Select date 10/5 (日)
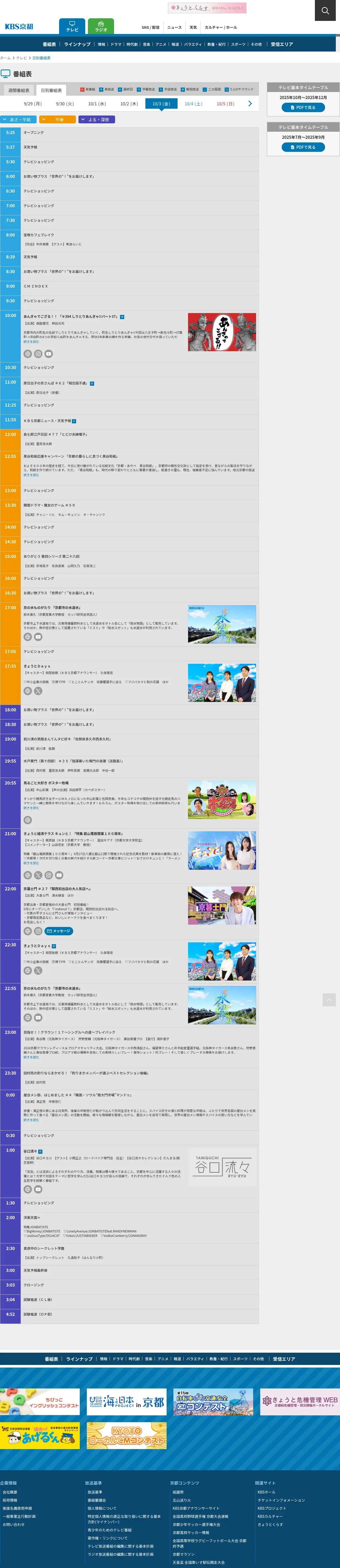Viewport: 340px width, 1568px height. [225, 103]
